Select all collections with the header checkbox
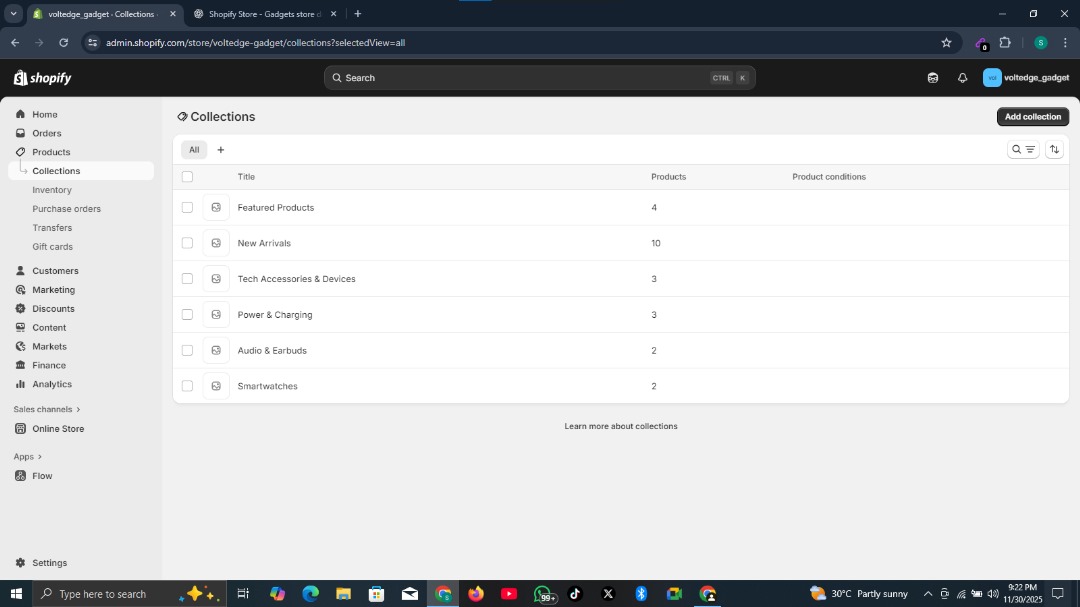 187,176
